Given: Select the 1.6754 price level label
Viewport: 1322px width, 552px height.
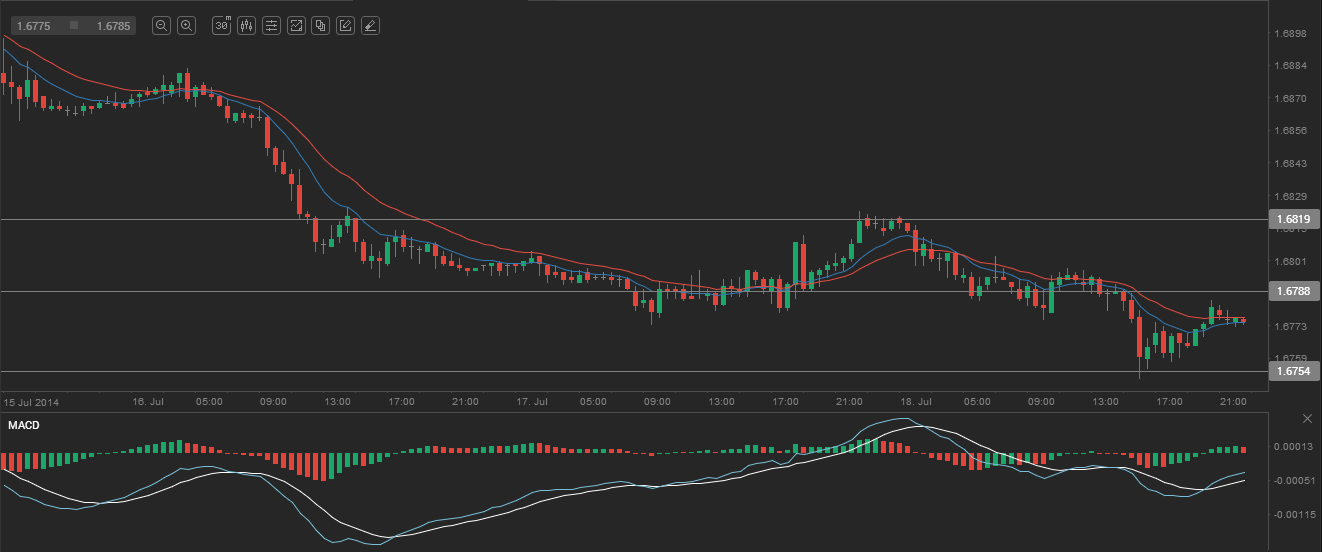Looking at the screenshot, I should pyautogui.click(x=1294, y=371).
